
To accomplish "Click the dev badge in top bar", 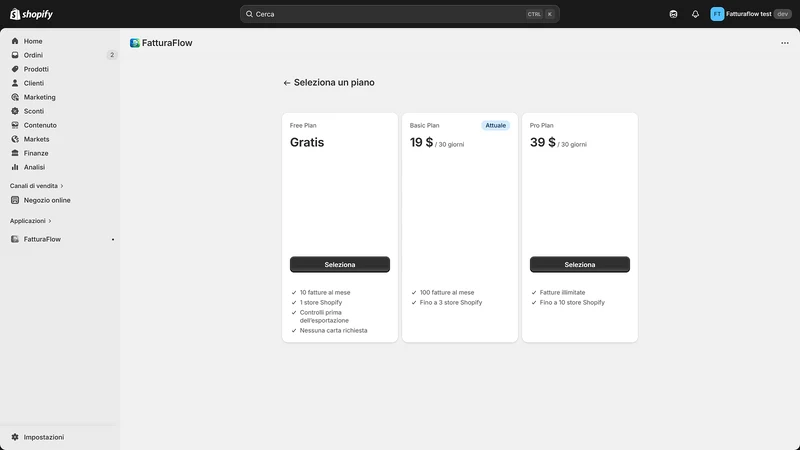I will click(782, 14).
